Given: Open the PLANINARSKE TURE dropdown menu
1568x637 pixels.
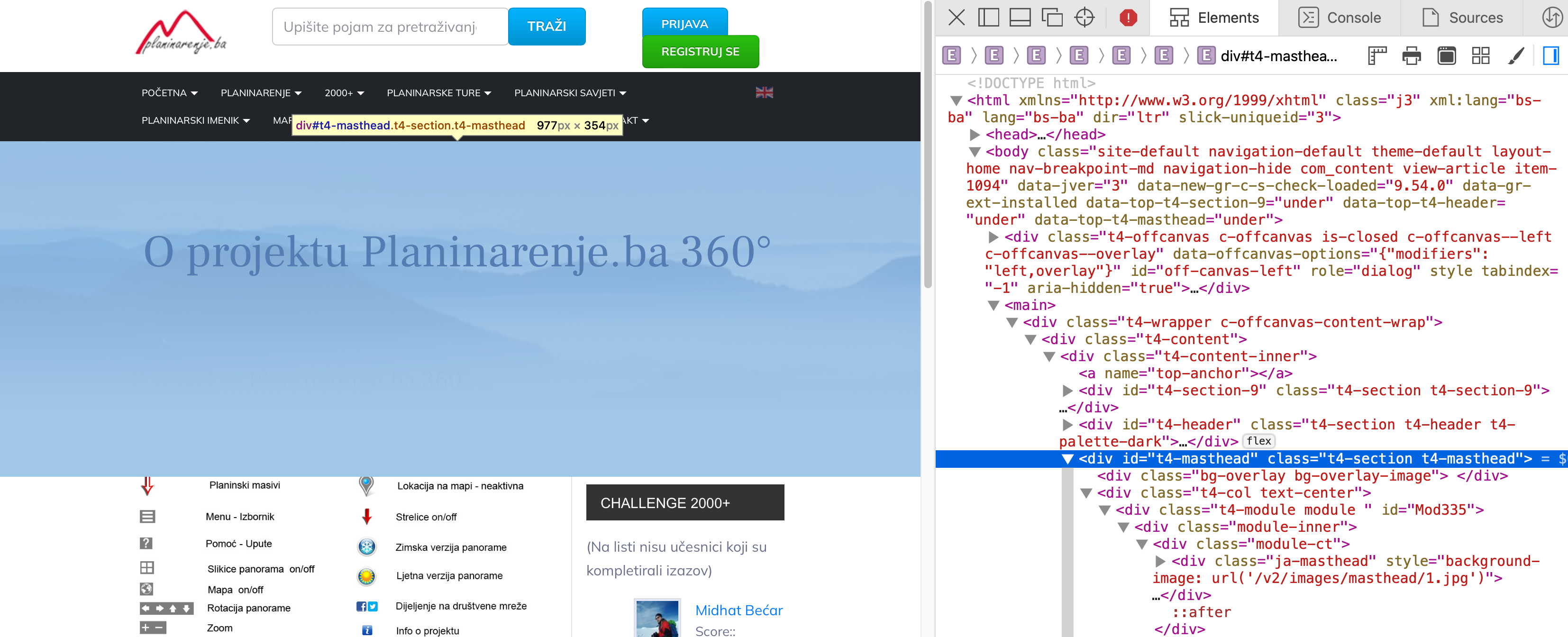Looking at the screenshot, I should point(438,93).
